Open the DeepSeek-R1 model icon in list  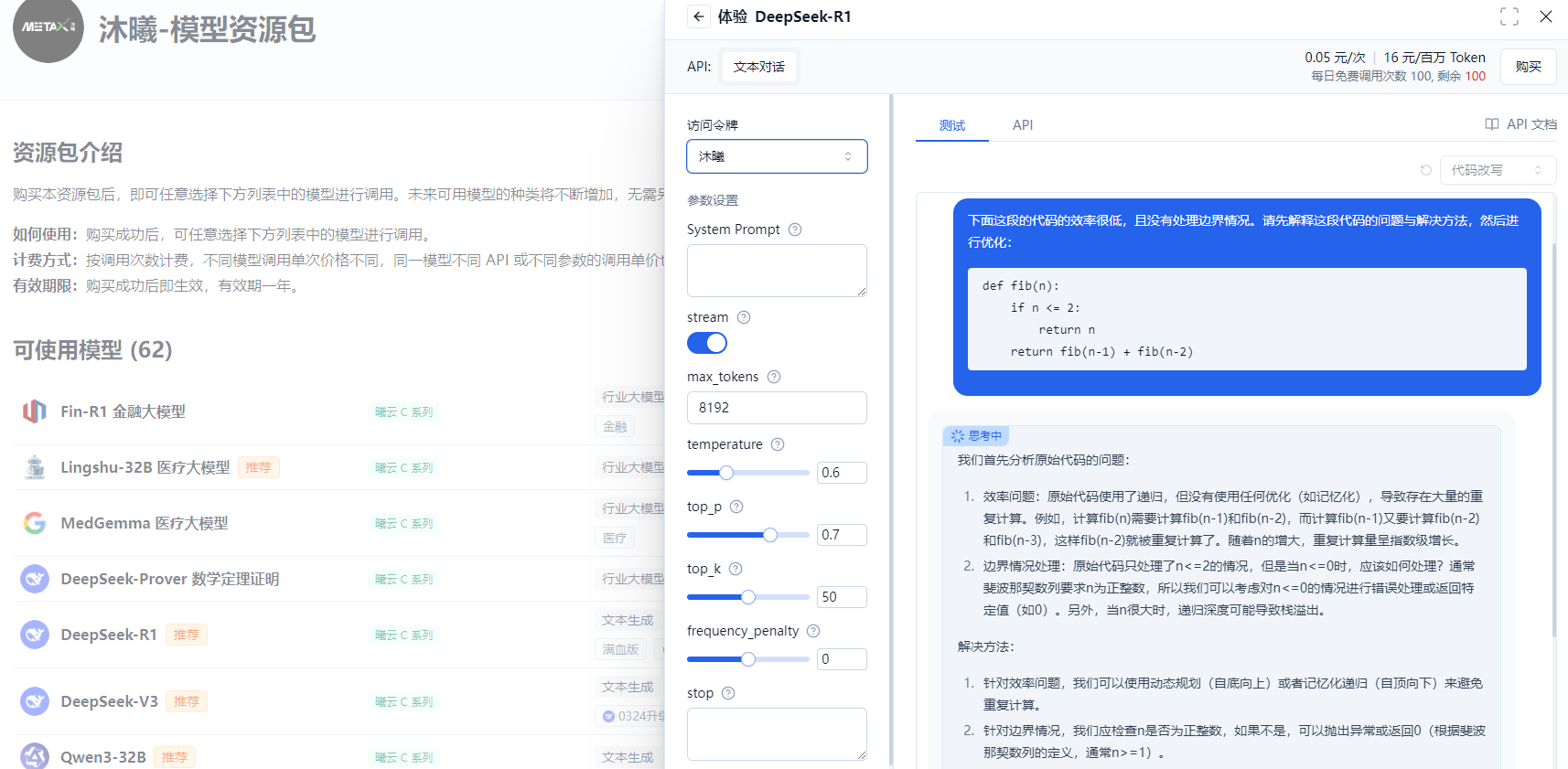coord(35,635)
